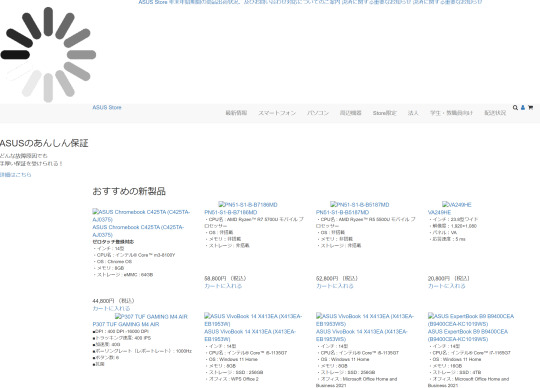The image size is (540, 388).
Task: Select the 52,800円（税込）price text
Action: 337,278
